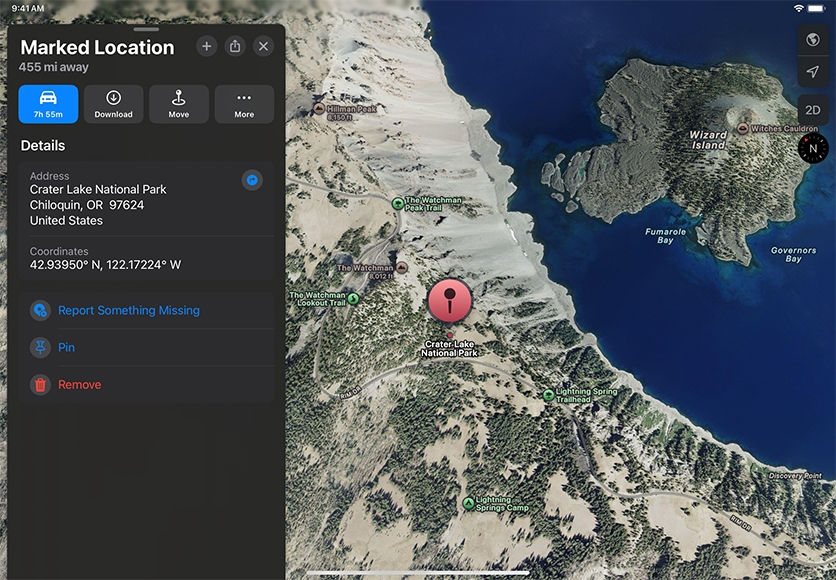Close the Marked Location card
This screenshot has width=836, height=580.
pyautogui.click(x=263, y=46)
